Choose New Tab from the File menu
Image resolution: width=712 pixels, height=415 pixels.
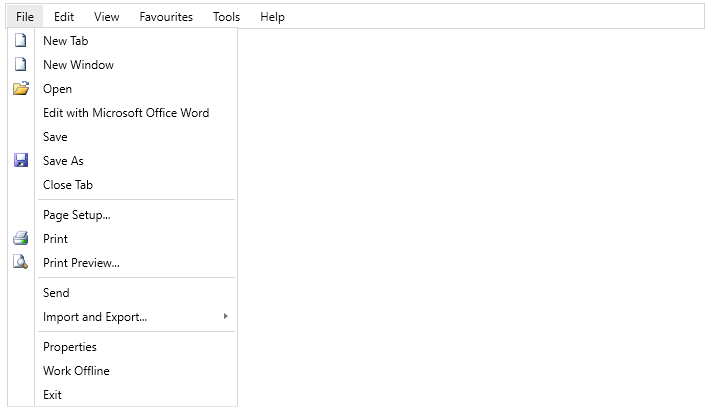pyautogui.click(x=123, y=40)
